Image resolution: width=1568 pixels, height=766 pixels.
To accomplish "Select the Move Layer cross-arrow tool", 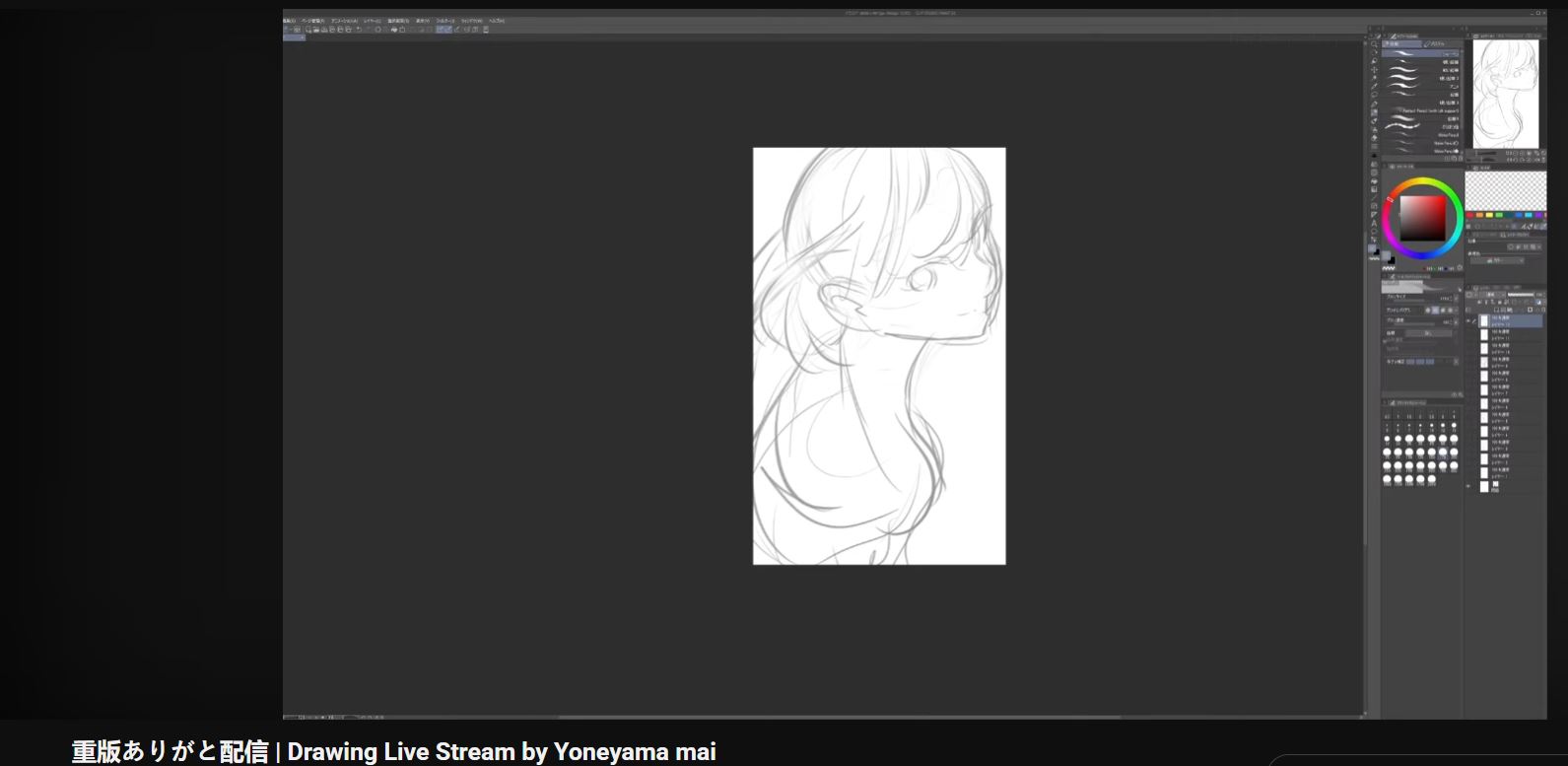I will [1374, 70].
